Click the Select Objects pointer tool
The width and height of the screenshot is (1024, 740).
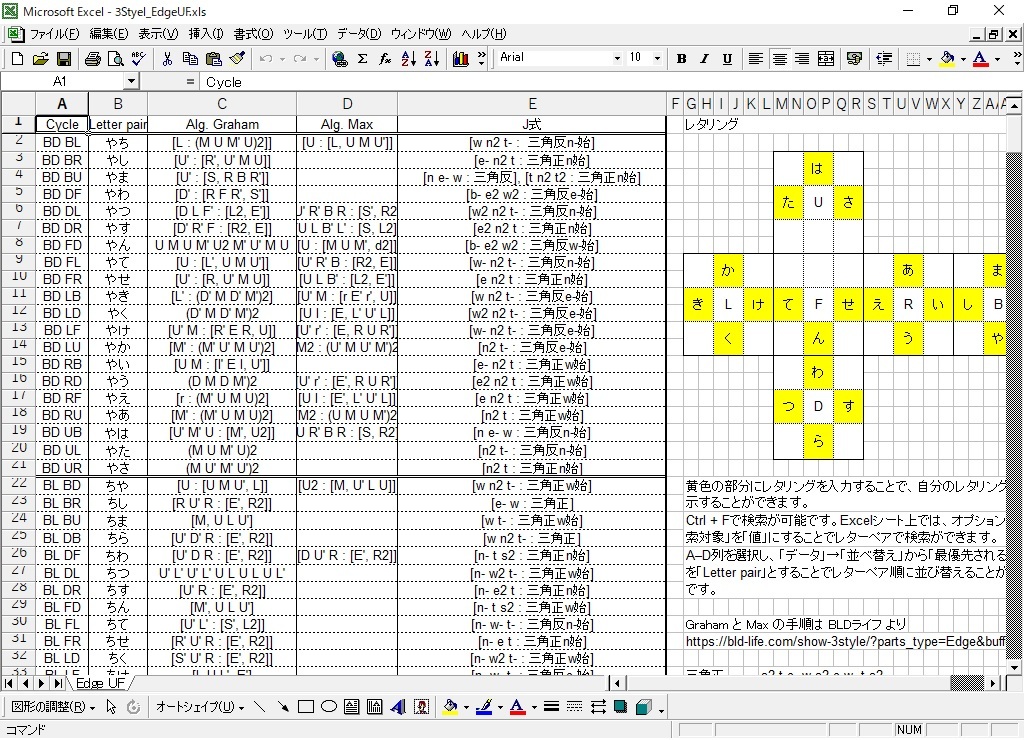(111, 707)
